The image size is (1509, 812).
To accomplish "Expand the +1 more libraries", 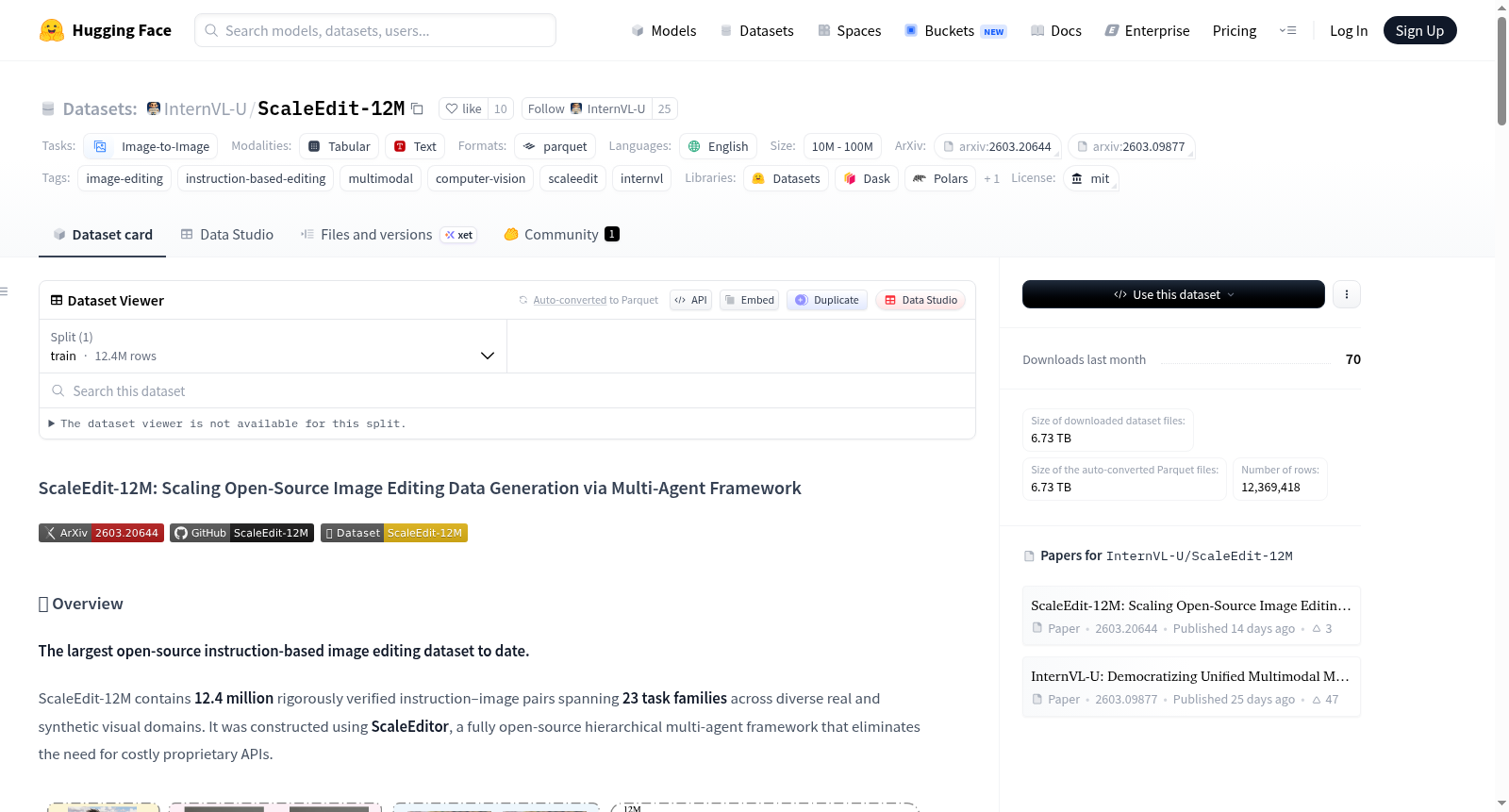I will tap(991, 178).
